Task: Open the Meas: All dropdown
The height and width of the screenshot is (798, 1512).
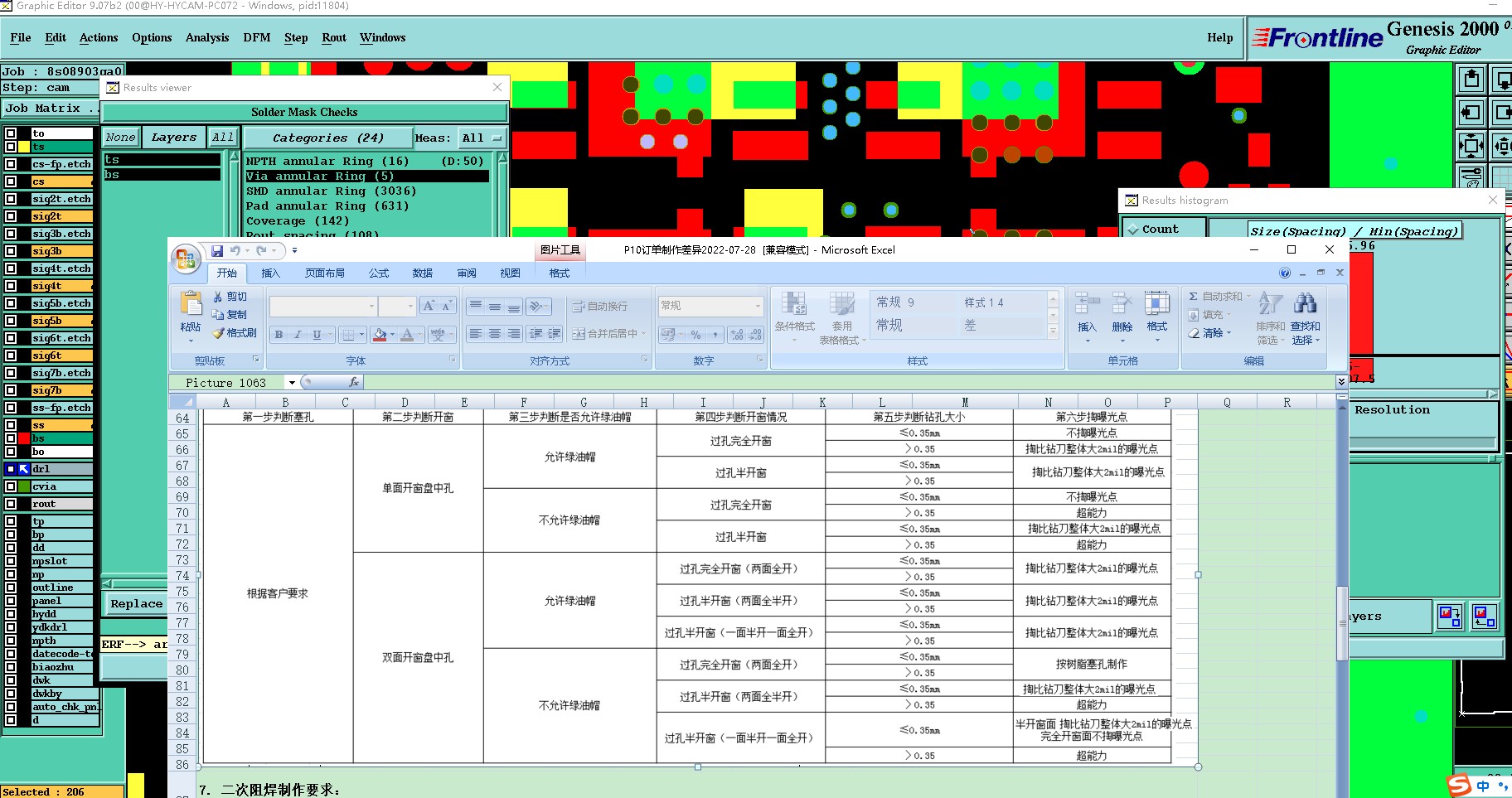Action: [482, 138]
